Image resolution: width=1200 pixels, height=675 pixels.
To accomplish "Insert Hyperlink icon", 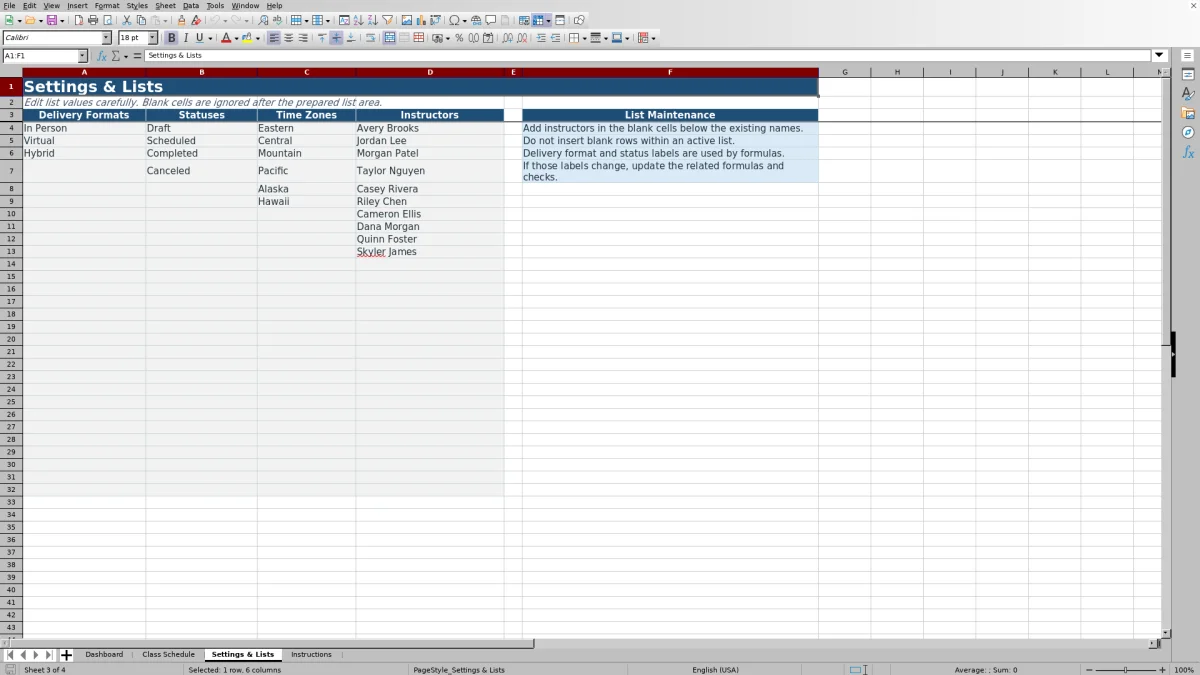I will [x=476, y=20].
